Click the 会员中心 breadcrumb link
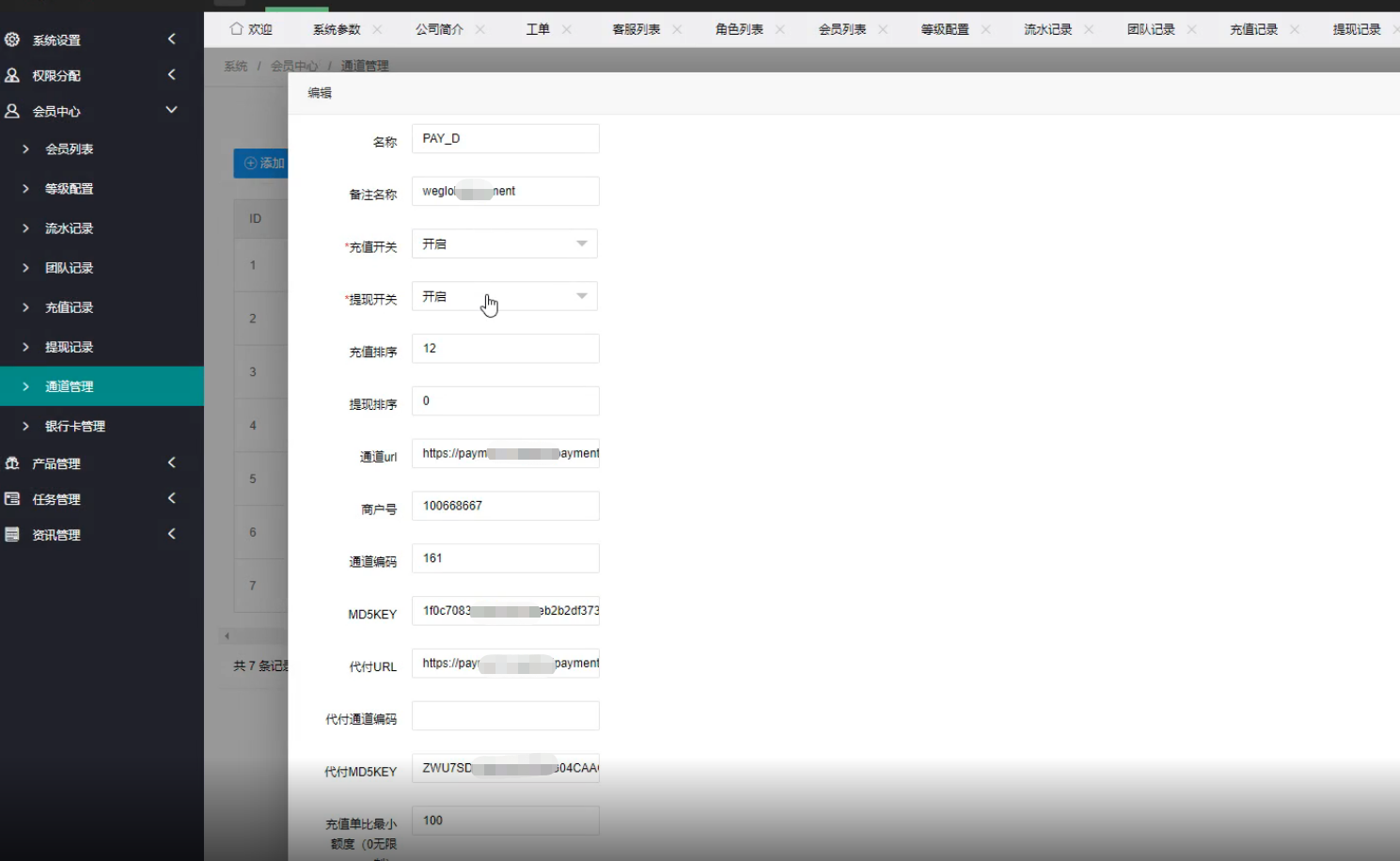 [x=294, y=66]
